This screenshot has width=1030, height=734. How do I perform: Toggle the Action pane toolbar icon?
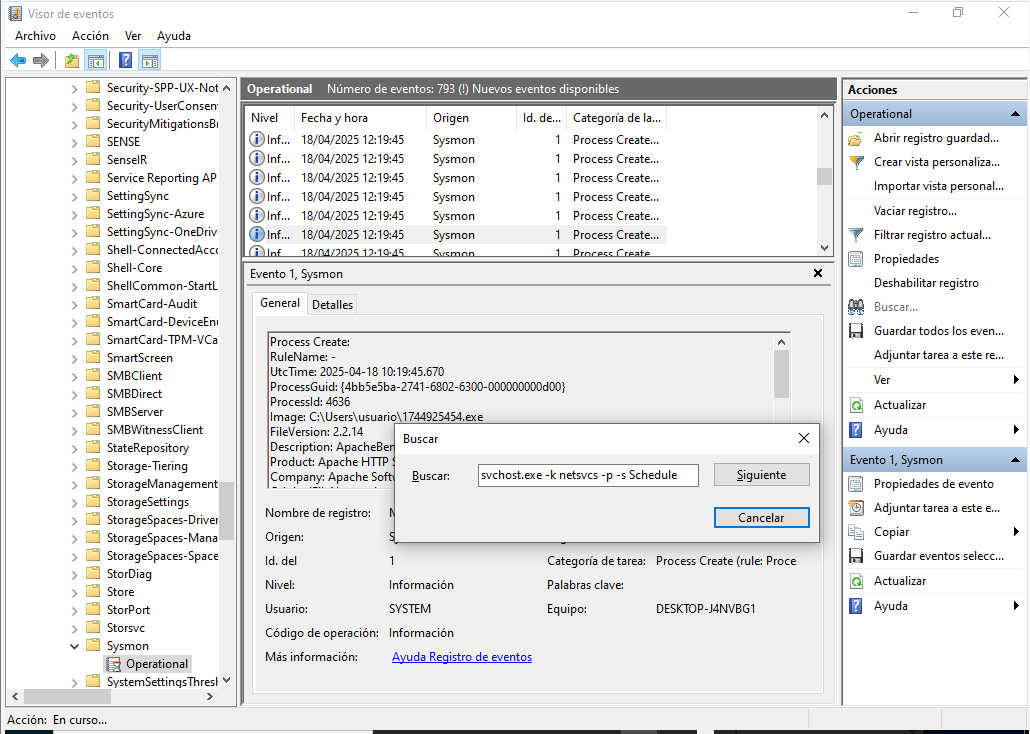pos(150,61)
